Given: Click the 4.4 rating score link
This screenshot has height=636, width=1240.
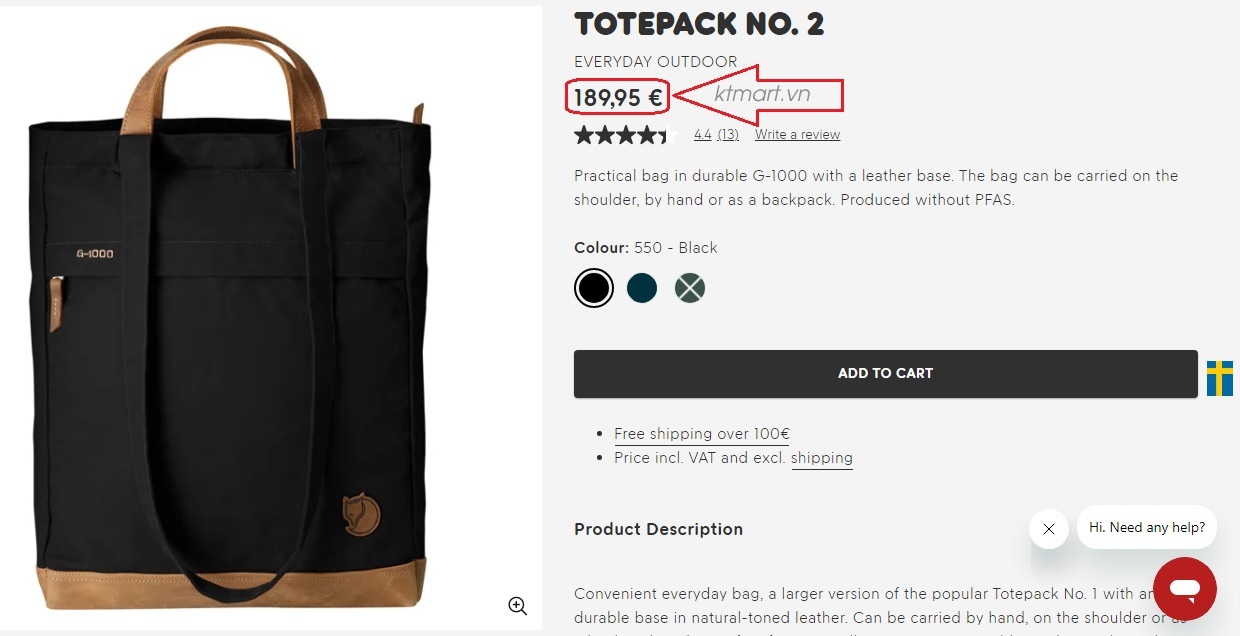Looking at the screenshot, I should (x=702, y=135).
